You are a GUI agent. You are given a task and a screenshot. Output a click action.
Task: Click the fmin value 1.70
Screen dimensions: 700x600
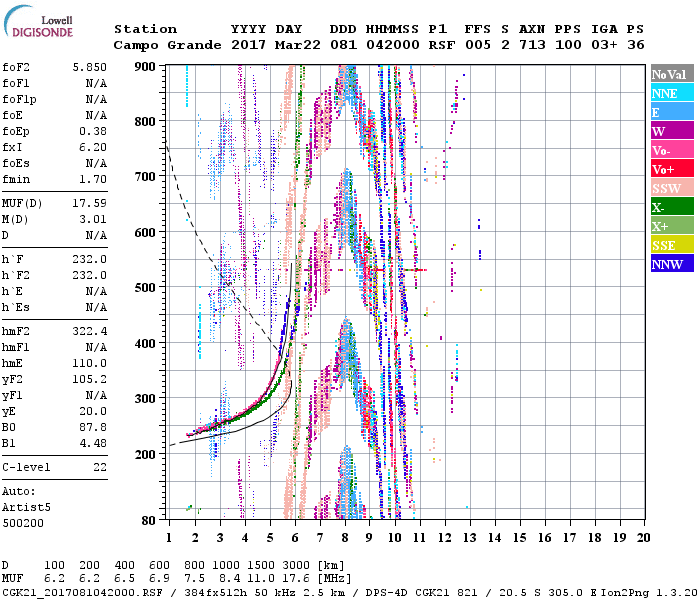pos(93,179)
